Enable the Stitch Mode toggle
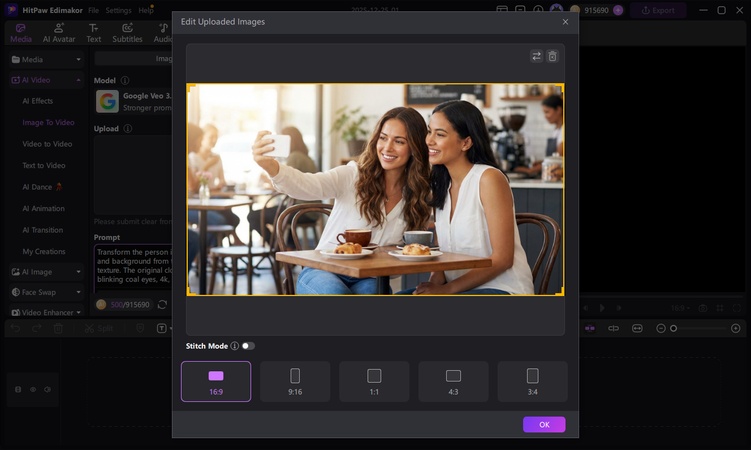Viewport: 751px width, 450px height. coord(248,346)
